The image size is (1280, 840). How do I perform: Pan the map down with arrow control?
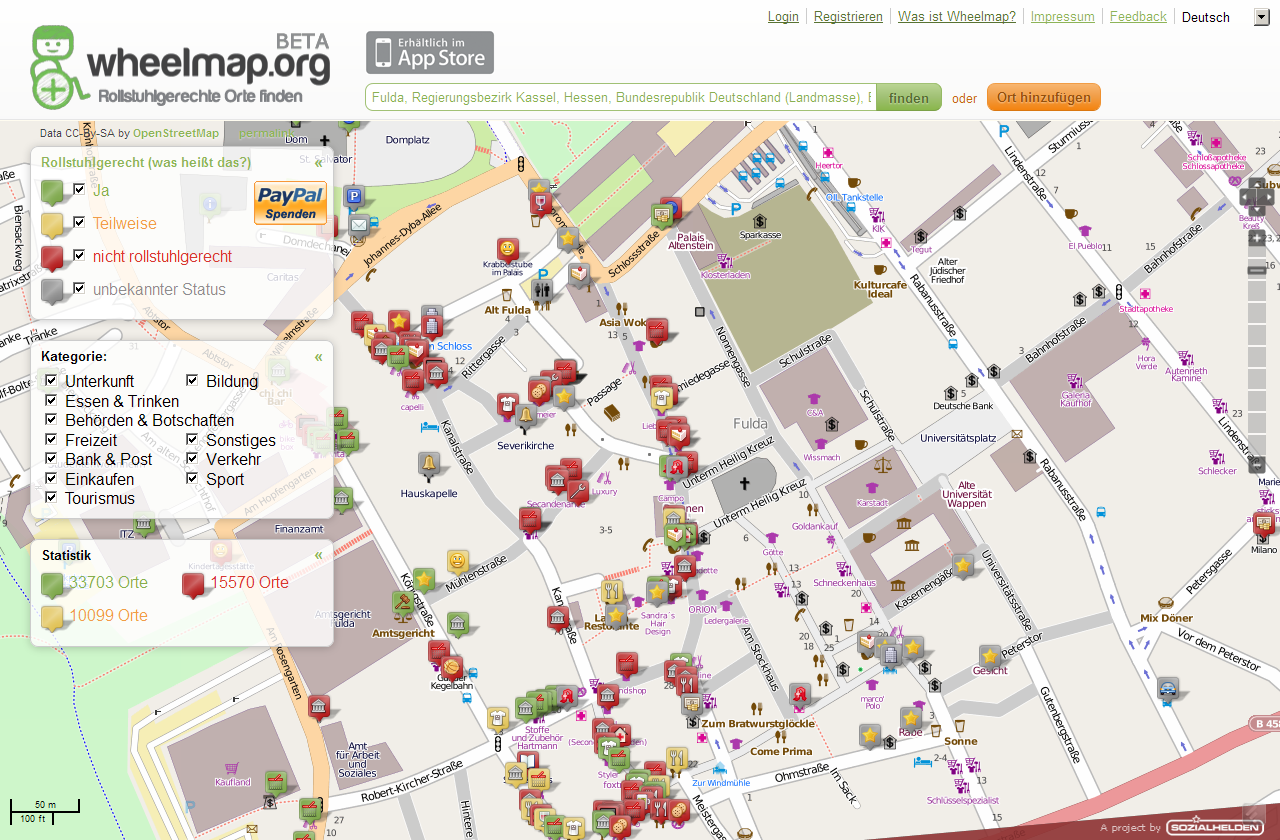pos(1257,211)
